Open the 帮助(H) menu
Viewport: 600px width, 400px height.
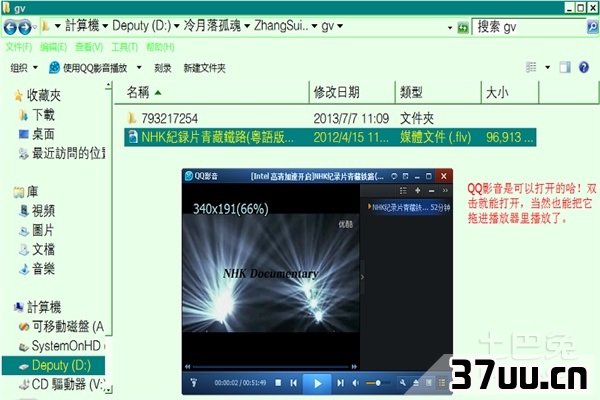pyautogui.click(x=160, y=47)
